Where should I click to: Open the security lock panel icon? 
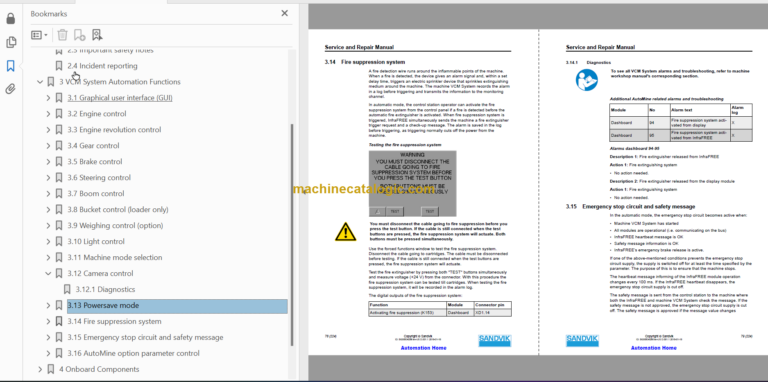pos(11,19)
